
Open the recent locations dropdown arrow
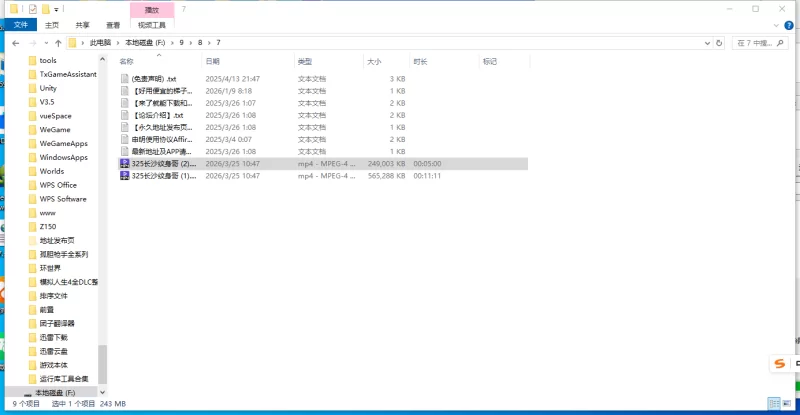(x=46, y=43)
